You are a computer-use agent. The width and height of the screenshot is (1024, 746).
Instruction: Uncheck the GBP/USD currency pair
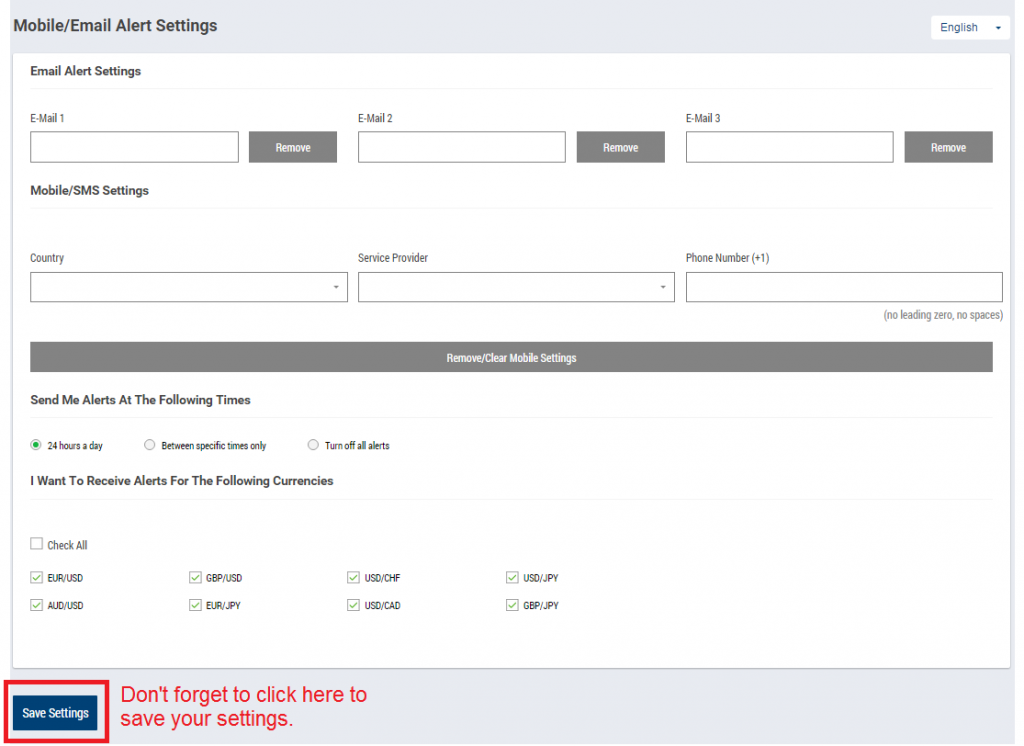(x=195, y=577)
